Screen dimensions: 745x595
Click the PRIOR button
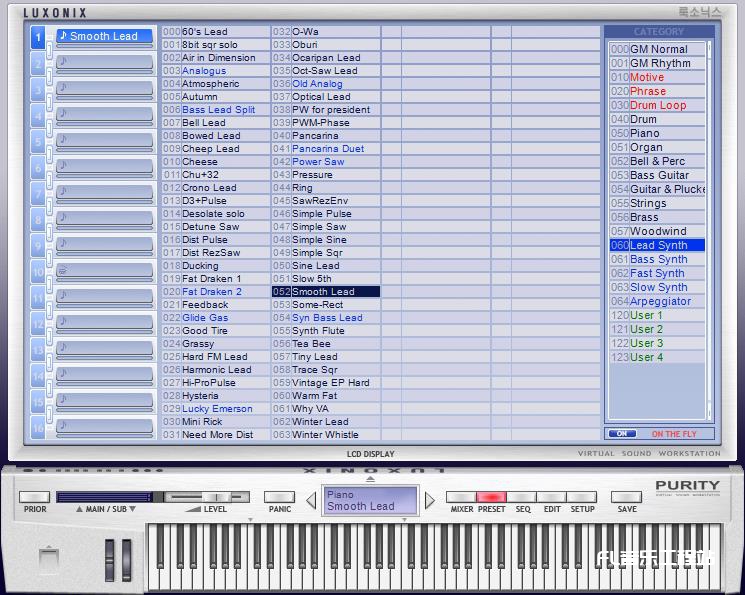point(34,497)
